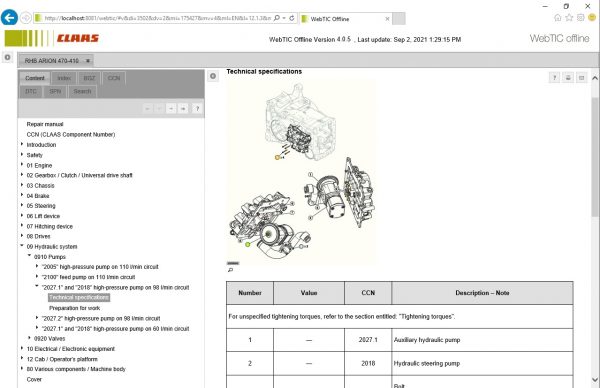Viewport: 600px width, 388px height.
Task: Expand "2100" feed pump on 110 l/min circuit
Action: pyautogui.click(x=37, y=277)
